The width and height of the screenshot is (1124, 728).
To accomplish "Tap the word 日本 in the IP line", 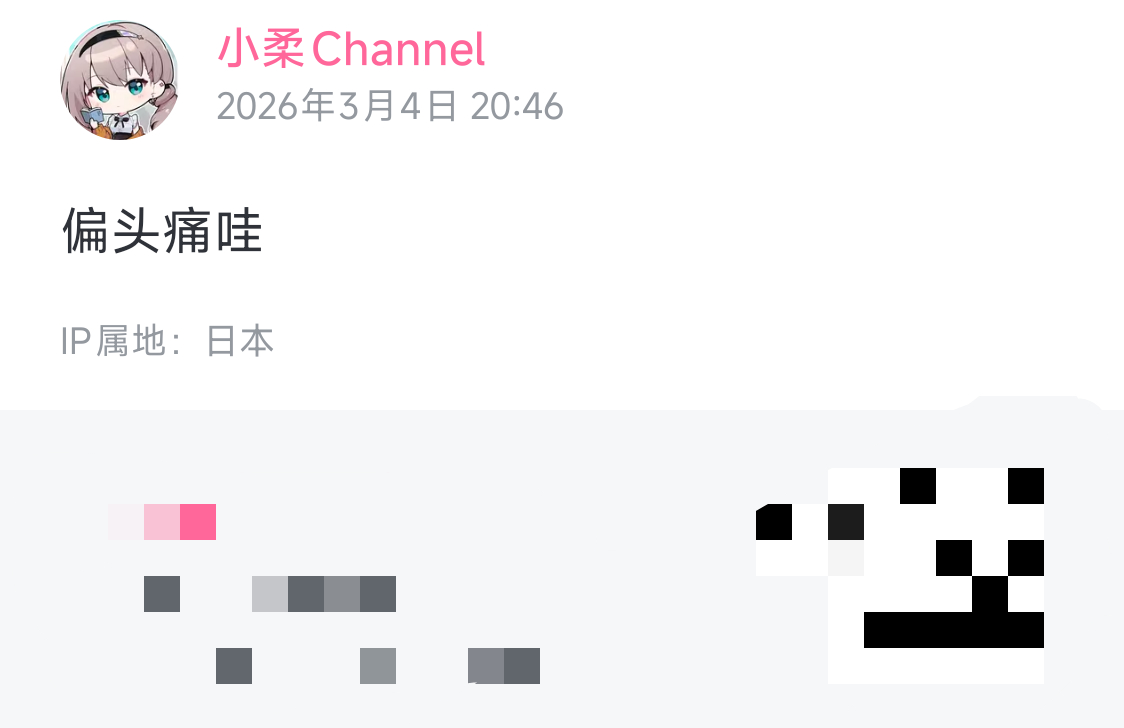I will point(240,341).
